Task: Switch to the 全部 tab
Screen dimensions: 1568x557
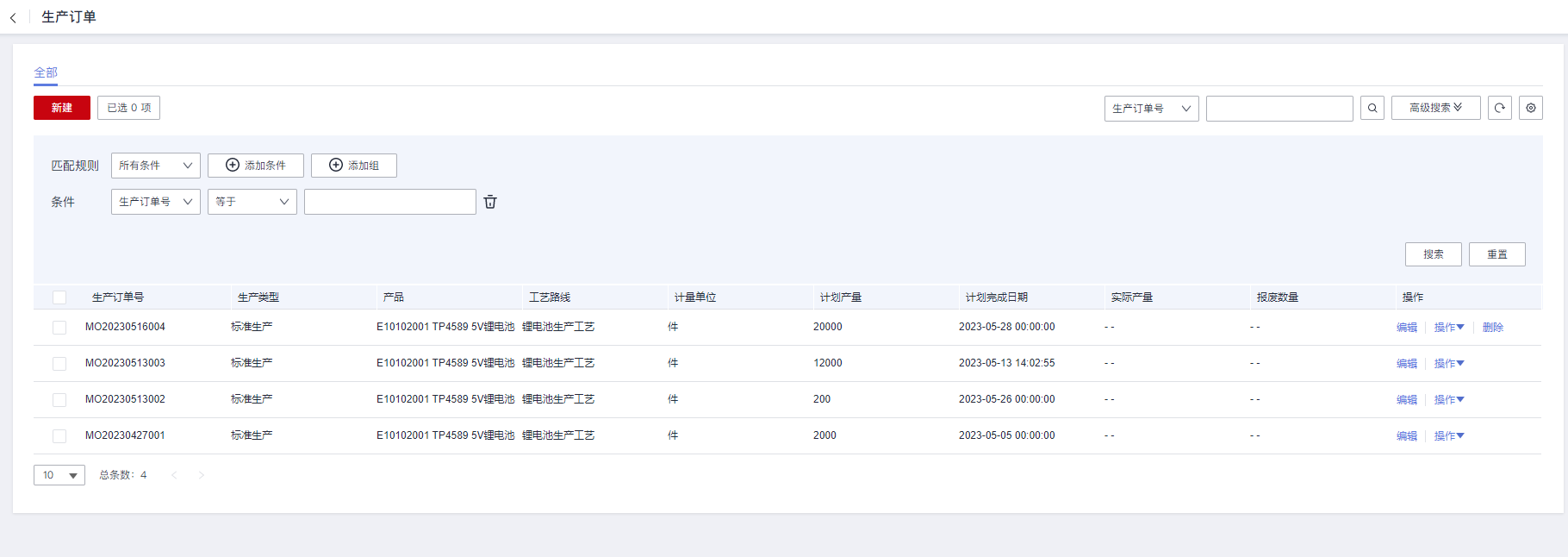Action: click(x=46, y=72)
